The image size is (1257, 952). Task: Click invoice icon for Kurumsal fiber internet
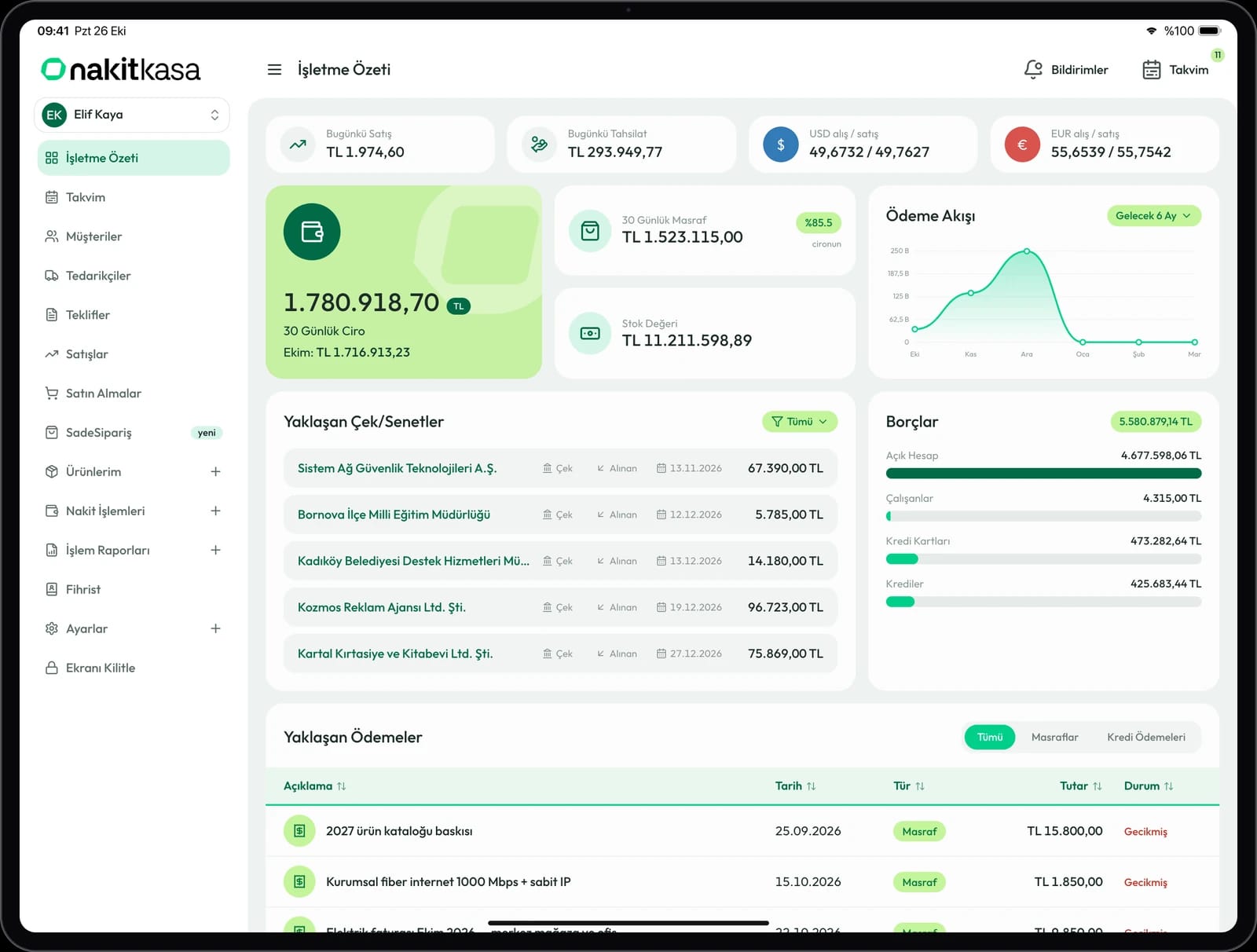point(299,882)
